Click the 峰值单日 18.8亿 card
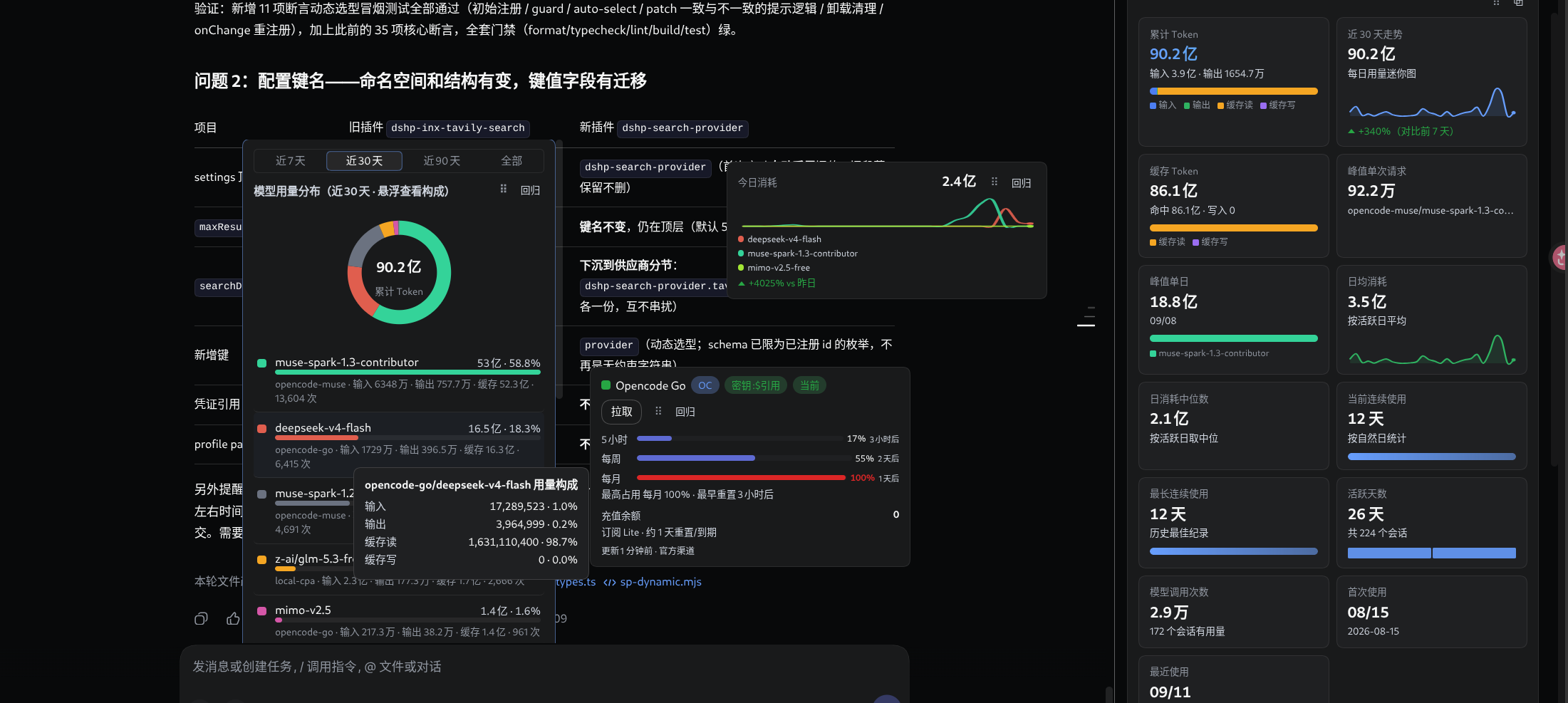Image resolution: width=1568 pixels, height=703 pixels. (1233, 319)
